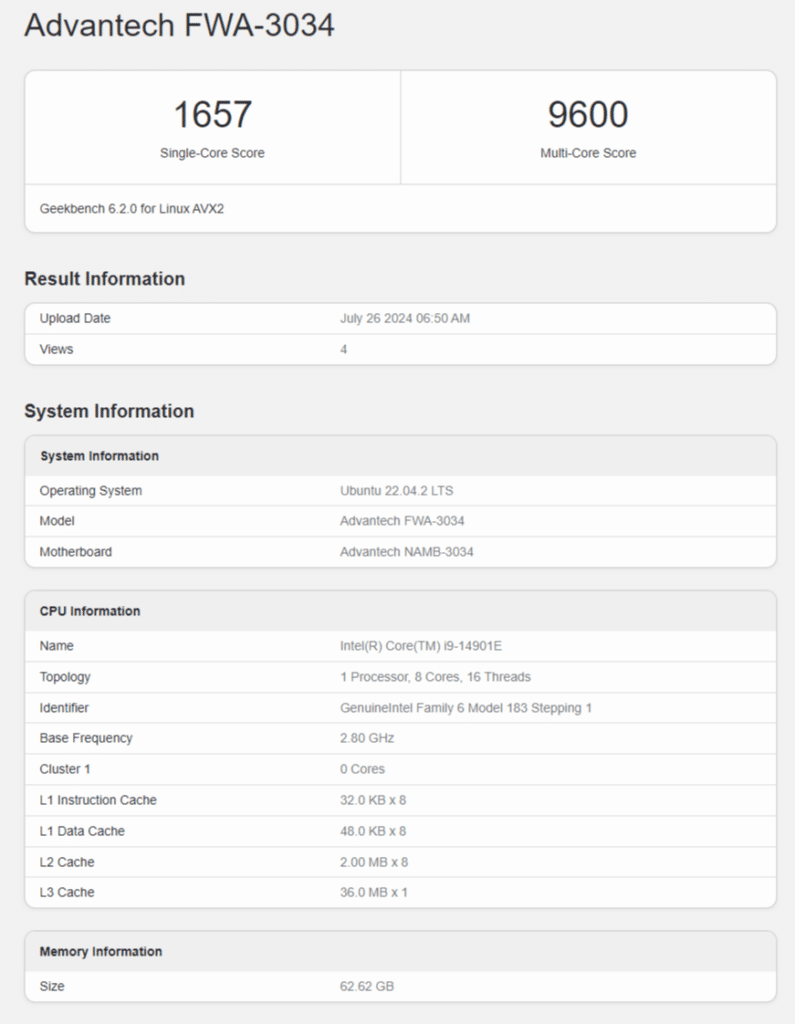
Task: Click Geekbench 6.2.0 for Linux AVX2 text
Action: pyautogui.click(x=132, y=209)
